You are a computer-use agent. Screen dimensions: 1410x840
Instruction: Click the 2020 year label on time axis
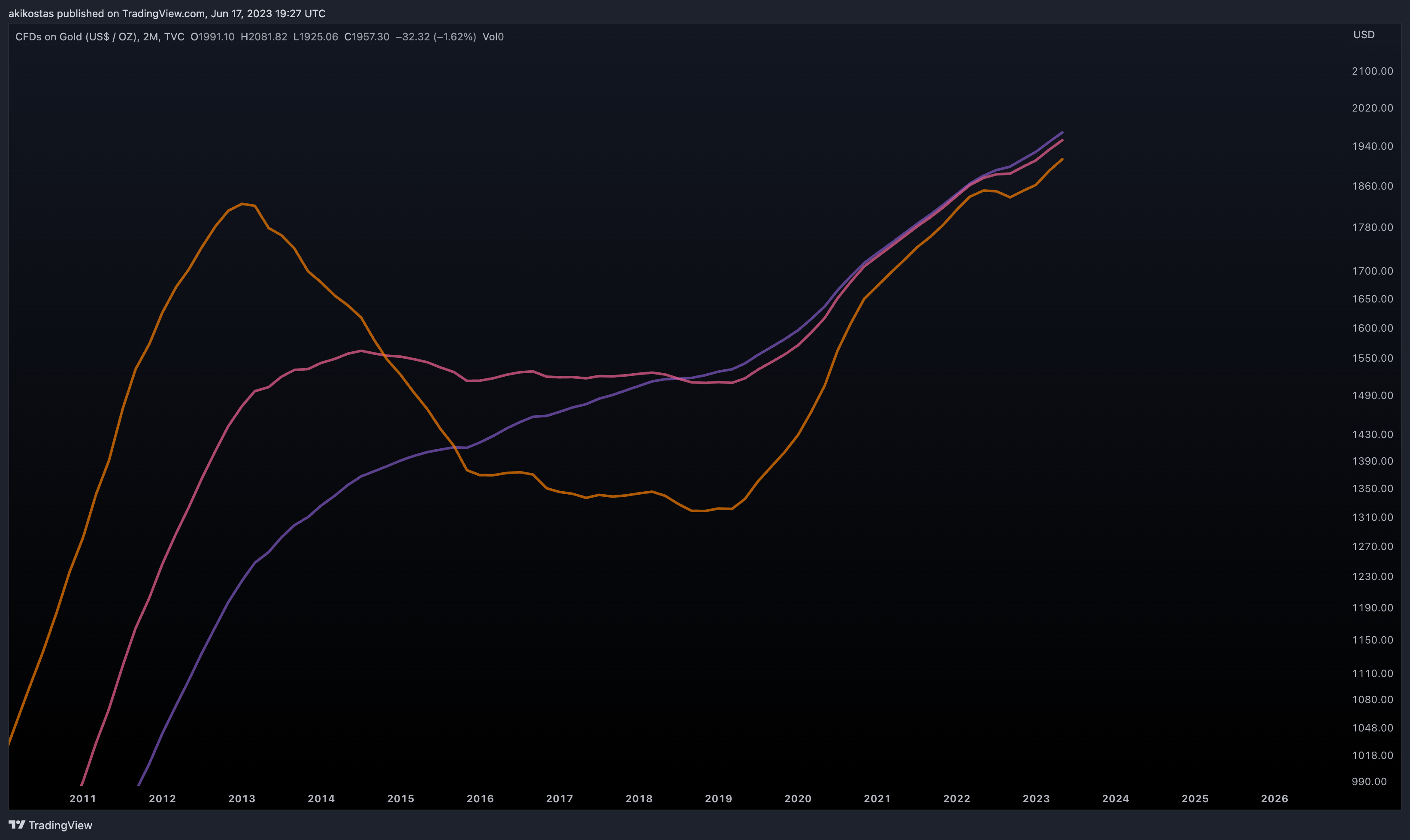click(798, 799)
